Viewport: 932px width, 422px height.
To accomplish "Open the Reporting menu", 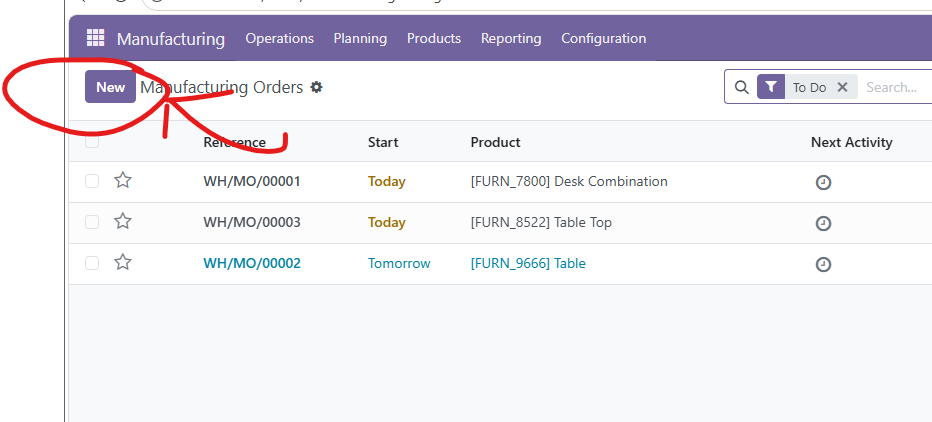I will 510,39.
